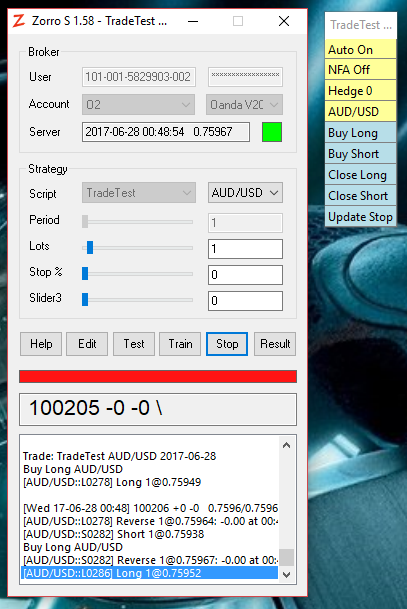The width and height of the screenshot is (407, 609).
Task: Open the TradeTest script dropdown
Action: pos(139,193)
